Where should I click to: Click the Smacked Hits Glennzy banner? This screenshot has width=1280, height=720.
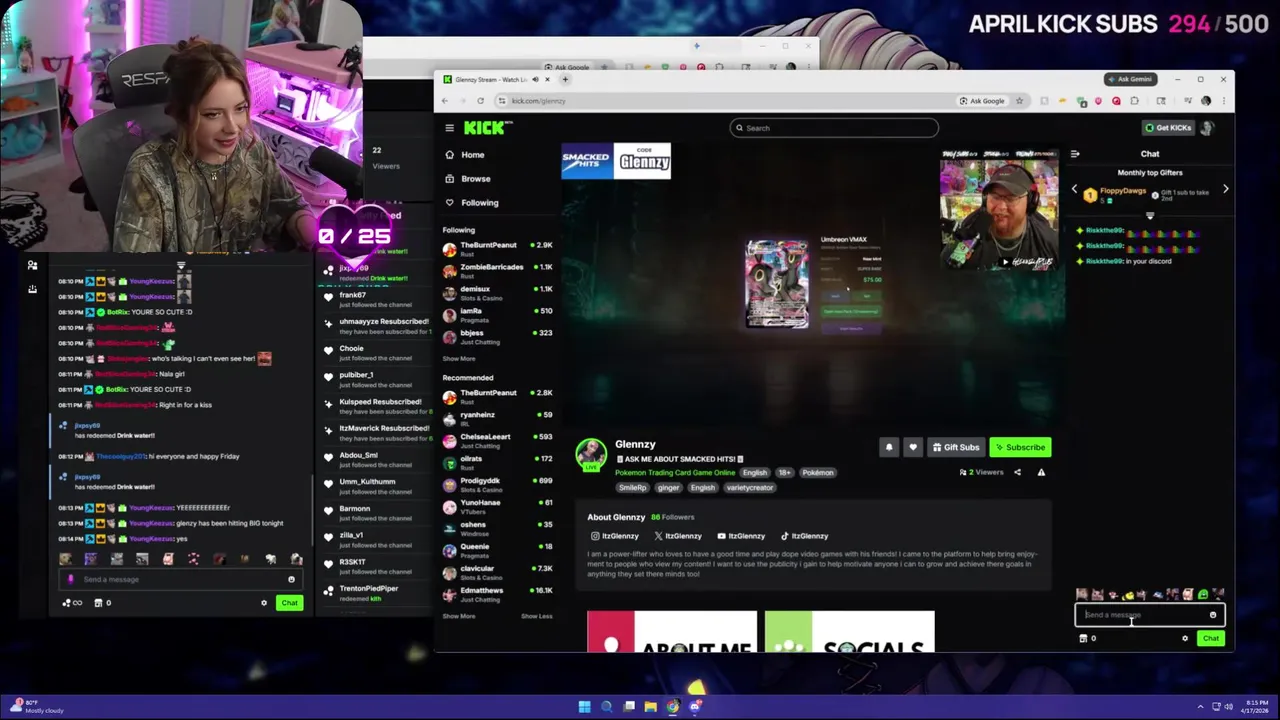point(616,161)
